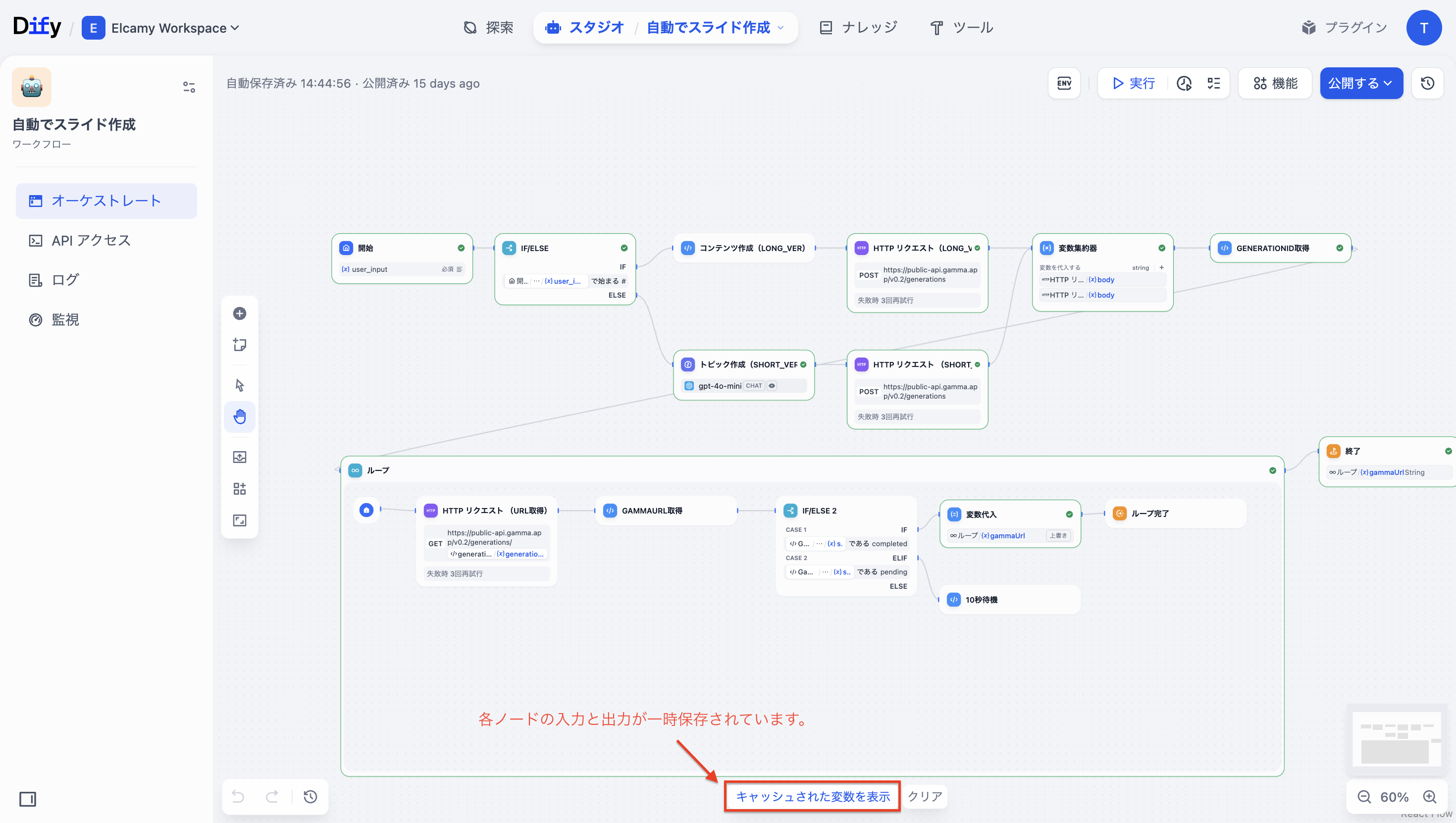Click the ENV environment variables icon
The height and width of the screenshot is (823, 1456).
click(x=1064, y=83)
